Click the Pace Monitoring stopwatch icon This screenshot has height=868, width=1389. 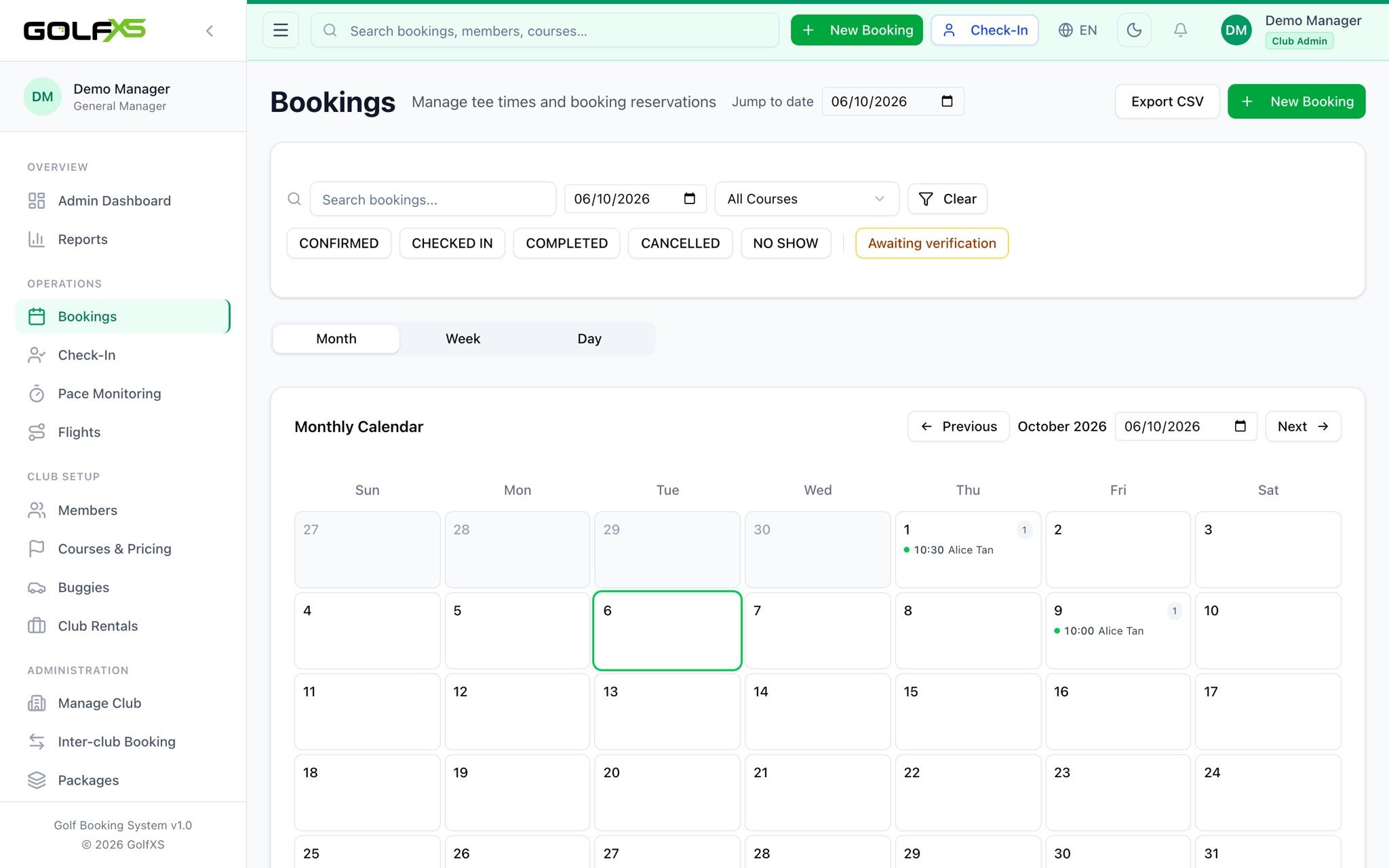(x=37, y=394)
